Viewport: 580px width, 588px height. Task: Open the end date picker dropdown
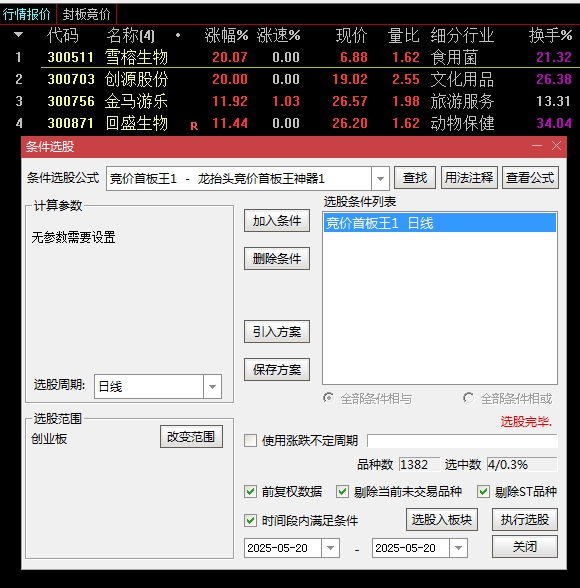[x=458, y=548]
